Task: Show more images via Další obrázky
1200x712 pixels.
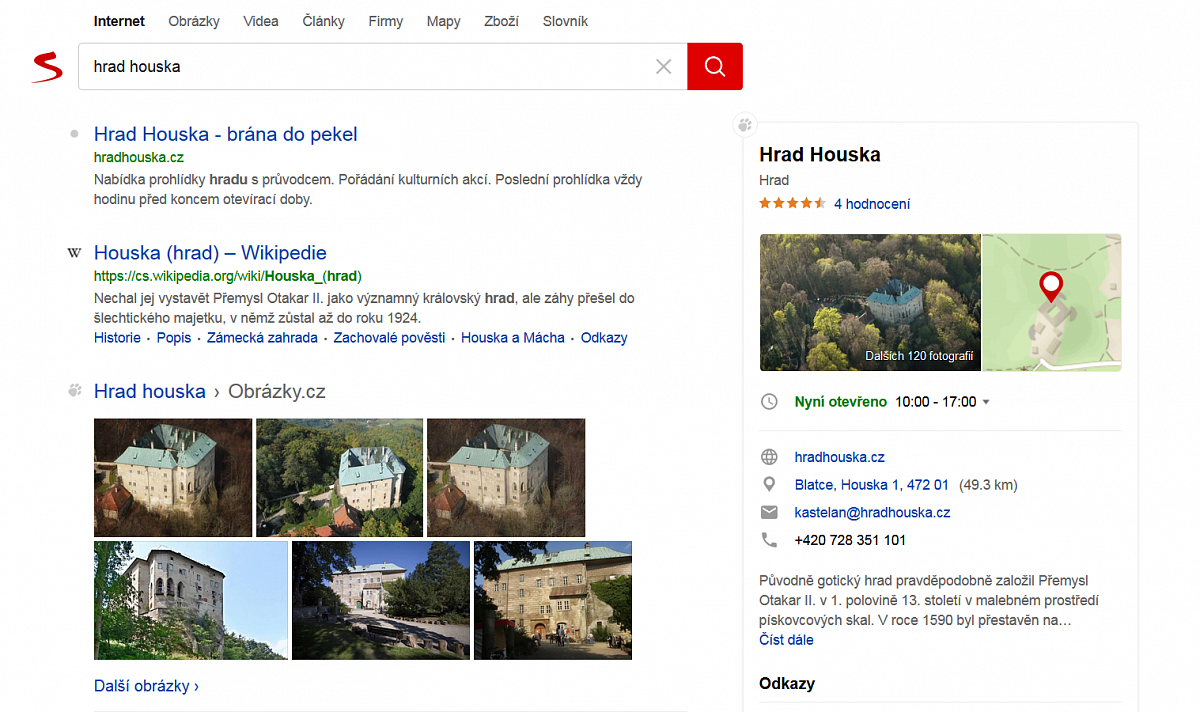Action: coord(146,686)
